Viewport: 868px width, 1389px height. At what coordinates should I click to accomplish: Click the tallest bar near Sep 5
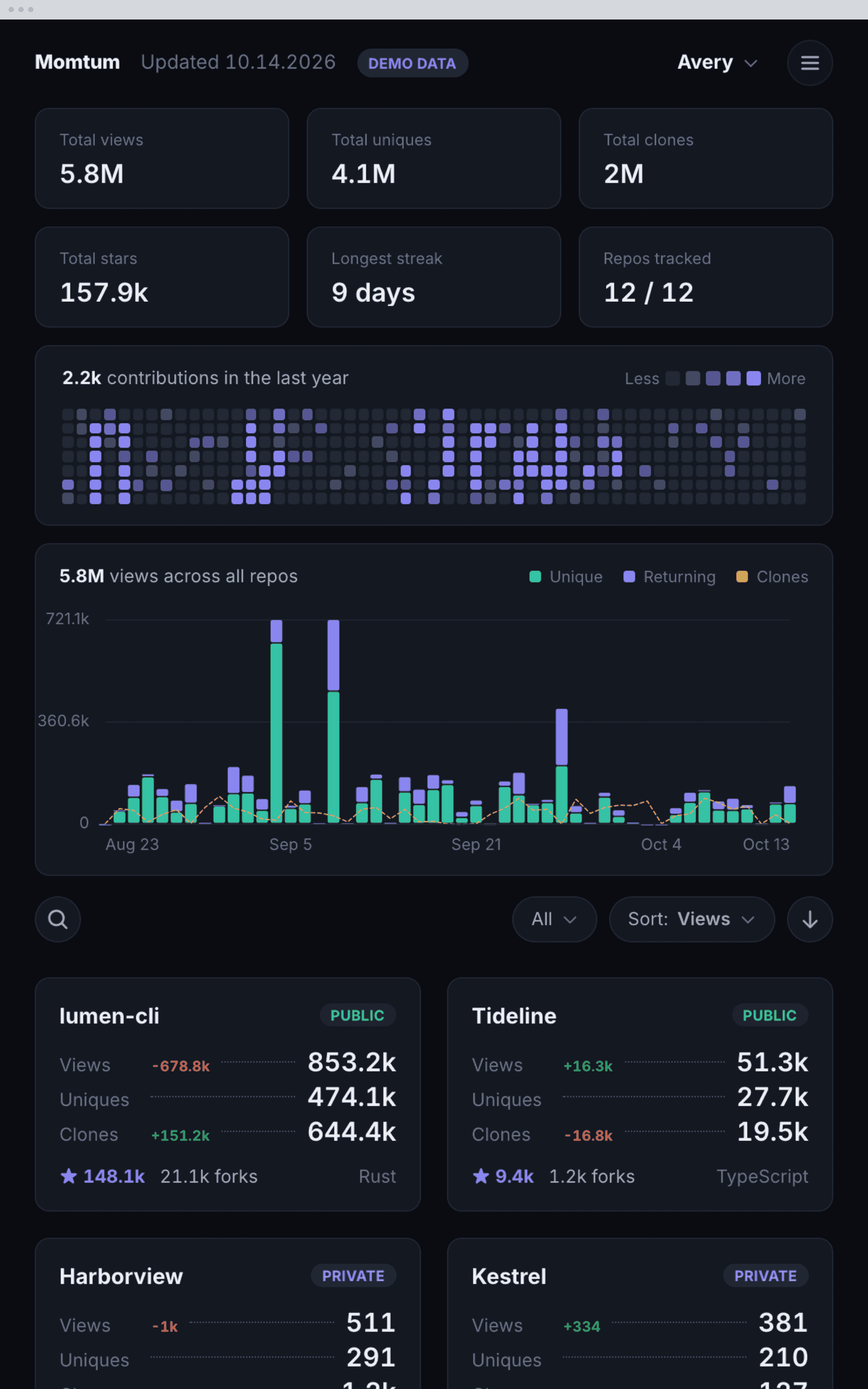pyautogui.click(x=276, y=721)
